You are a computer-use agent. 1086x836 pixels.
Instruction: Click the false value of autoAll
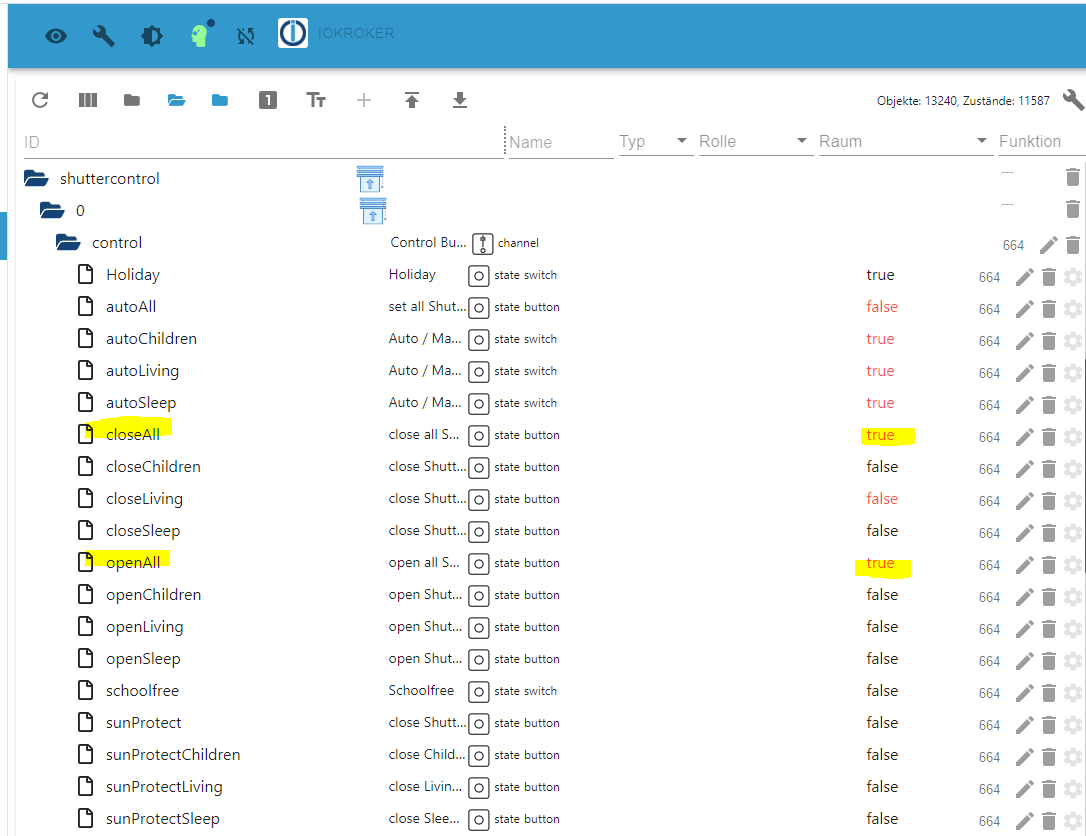[x=882, y=307]
